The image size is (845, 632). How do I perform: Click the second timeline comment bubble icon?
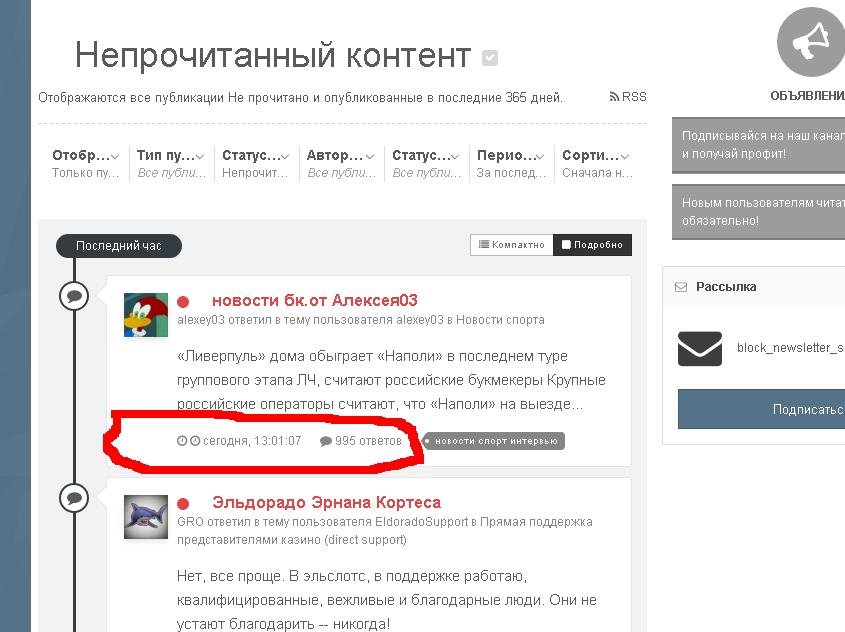[x=74, y=498]
